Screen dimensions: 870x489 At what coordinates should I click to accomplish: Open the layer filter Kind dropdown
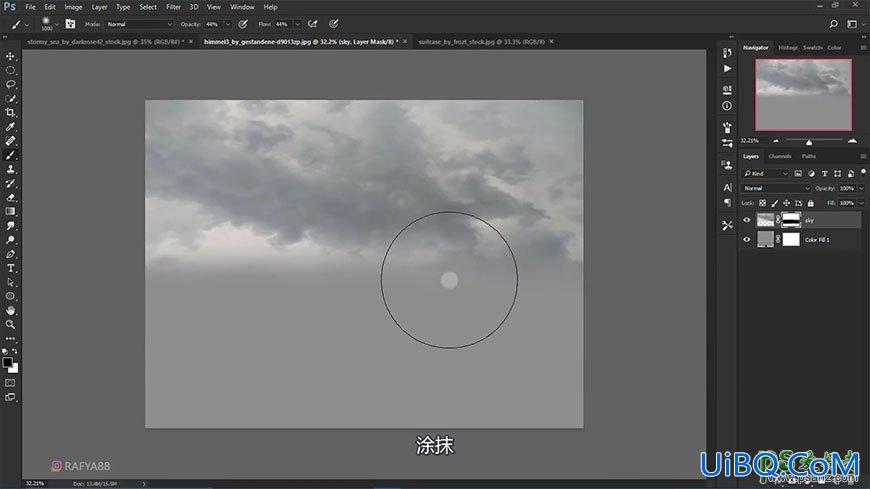point(766,174)
